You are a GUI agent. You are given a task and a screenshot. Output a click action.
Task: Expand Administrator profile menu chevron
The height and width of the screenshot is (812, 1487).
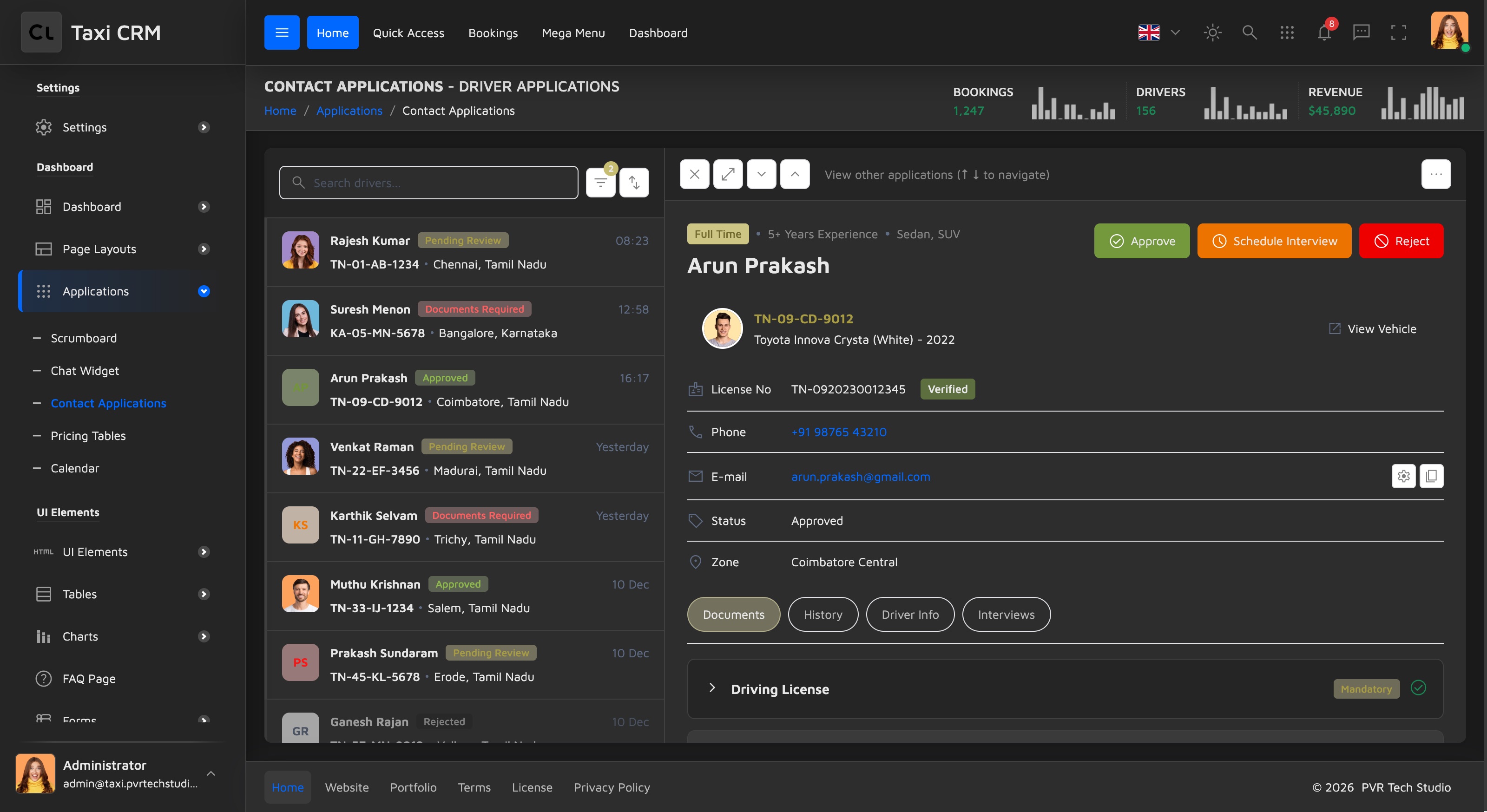click(211, 773)
